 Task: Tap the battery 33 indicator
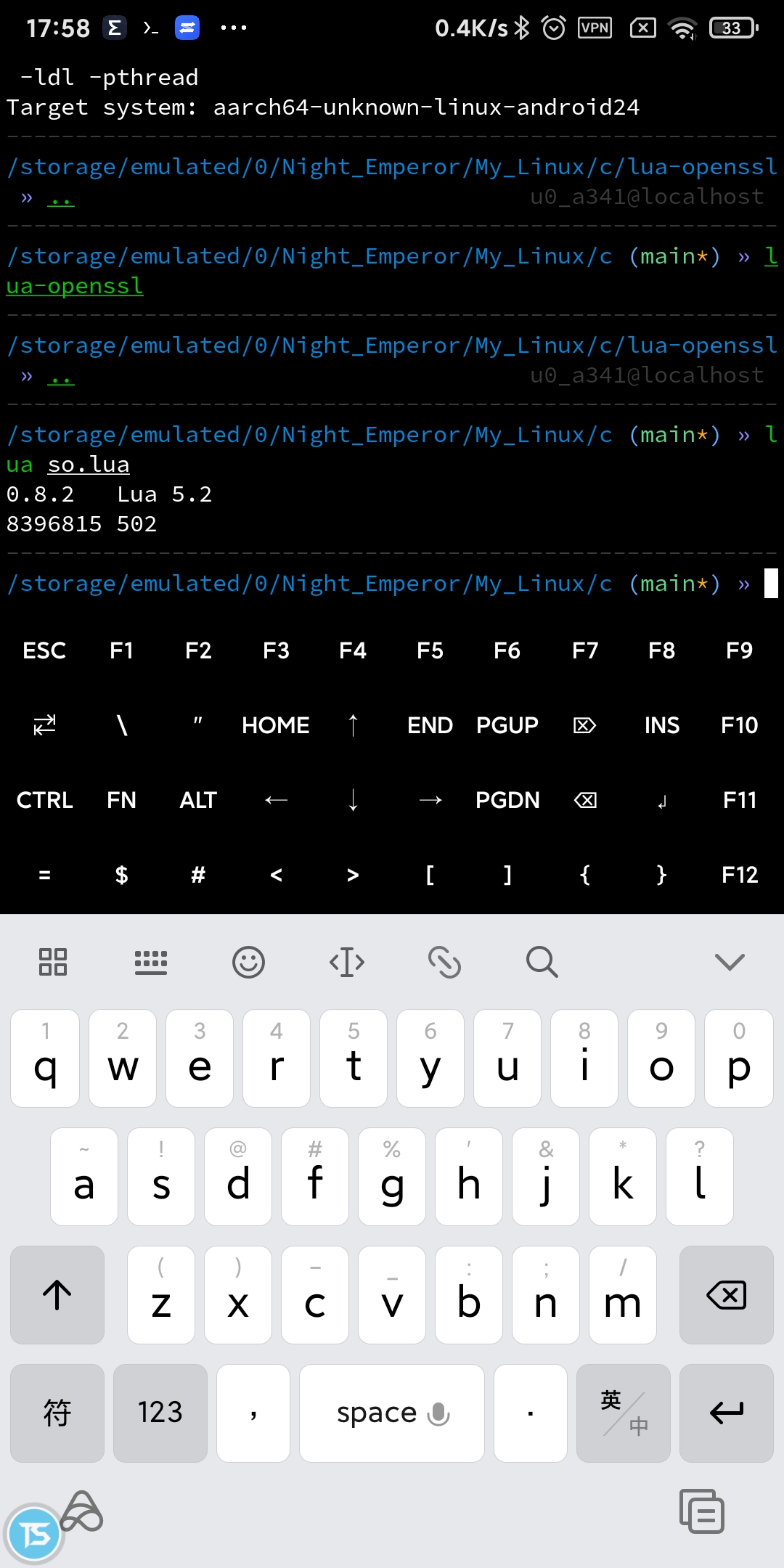click(x=734, y=28)
